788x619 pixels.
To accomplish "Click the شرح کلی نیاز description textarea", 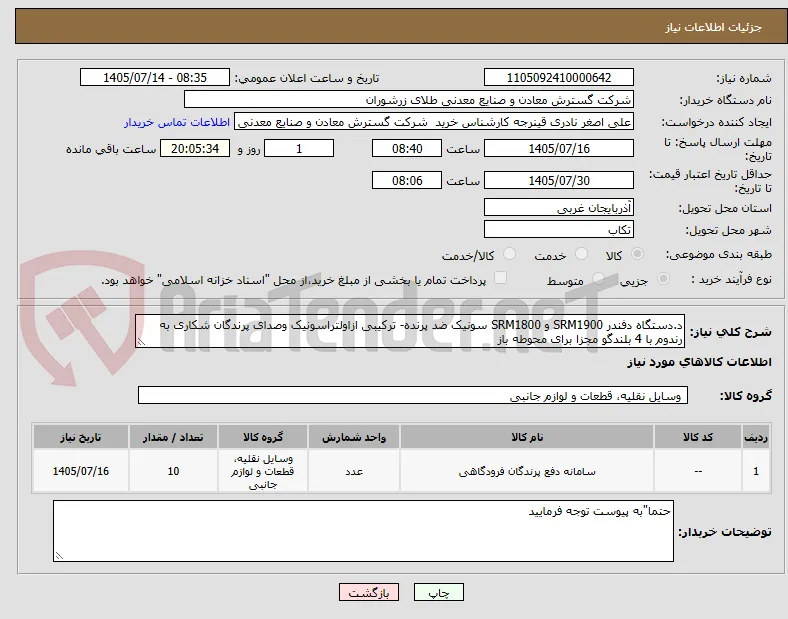I will click(410, 332).
